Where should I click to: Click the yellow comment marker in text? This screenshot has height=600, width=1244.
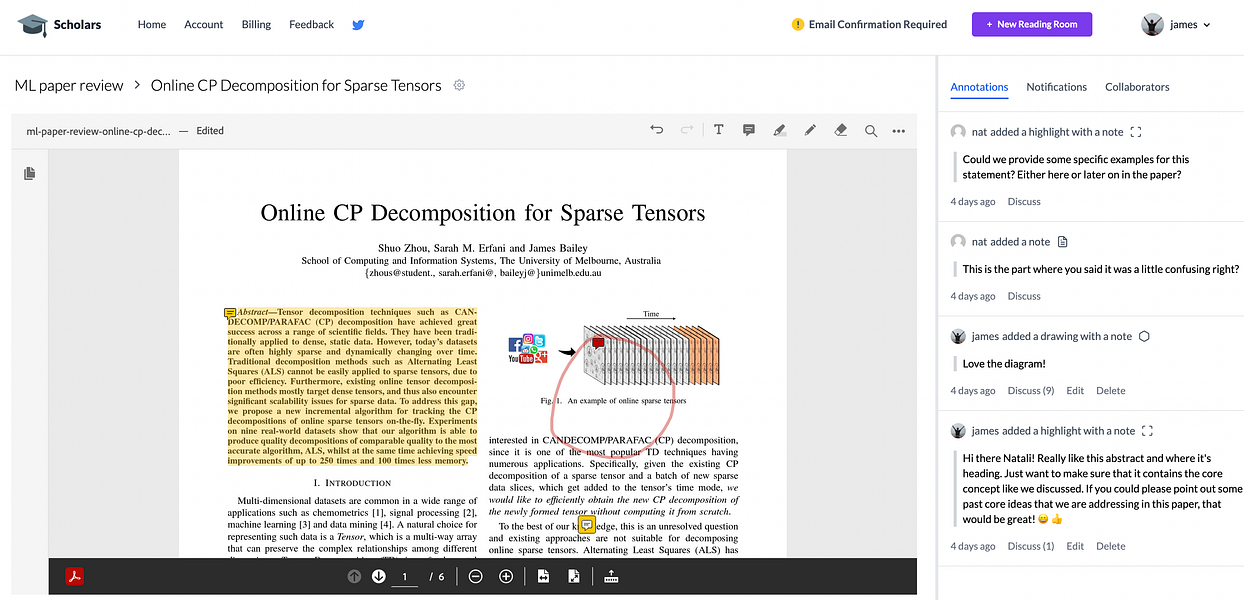(x=588, y=523)
